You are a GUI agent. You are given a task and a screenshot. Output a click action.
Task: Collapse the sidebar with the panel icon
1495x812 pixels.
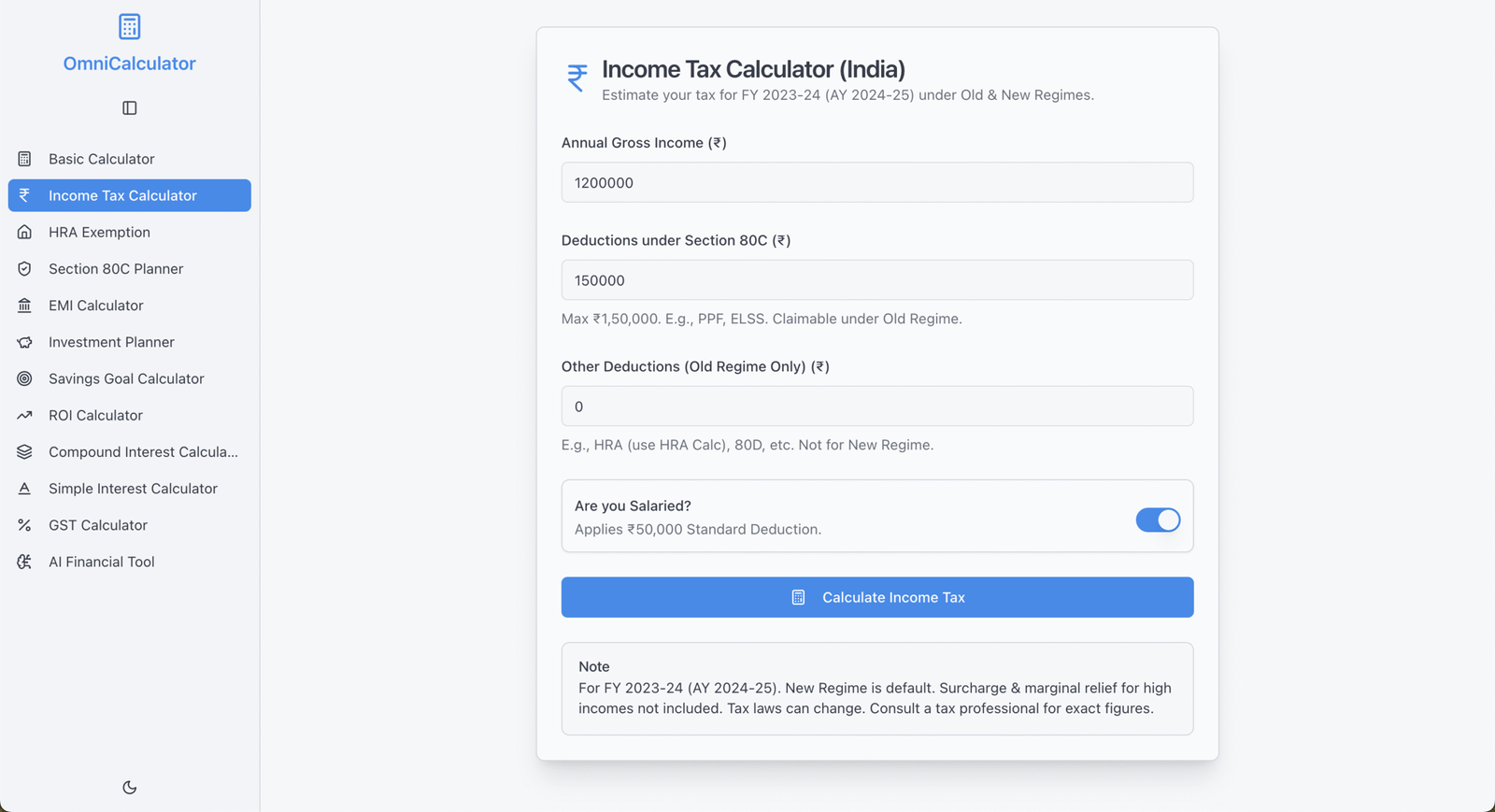coord(130,108)
